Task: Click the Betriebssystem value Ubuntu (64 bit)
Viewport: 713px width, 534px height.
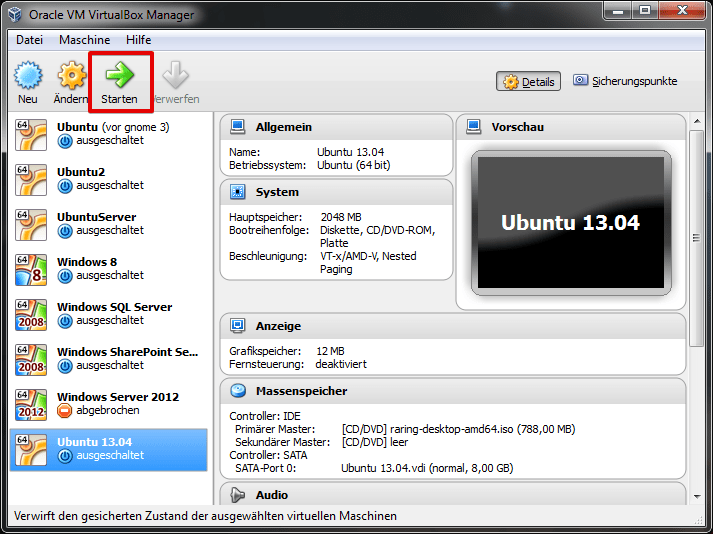Action: click(x=354, y=165)
